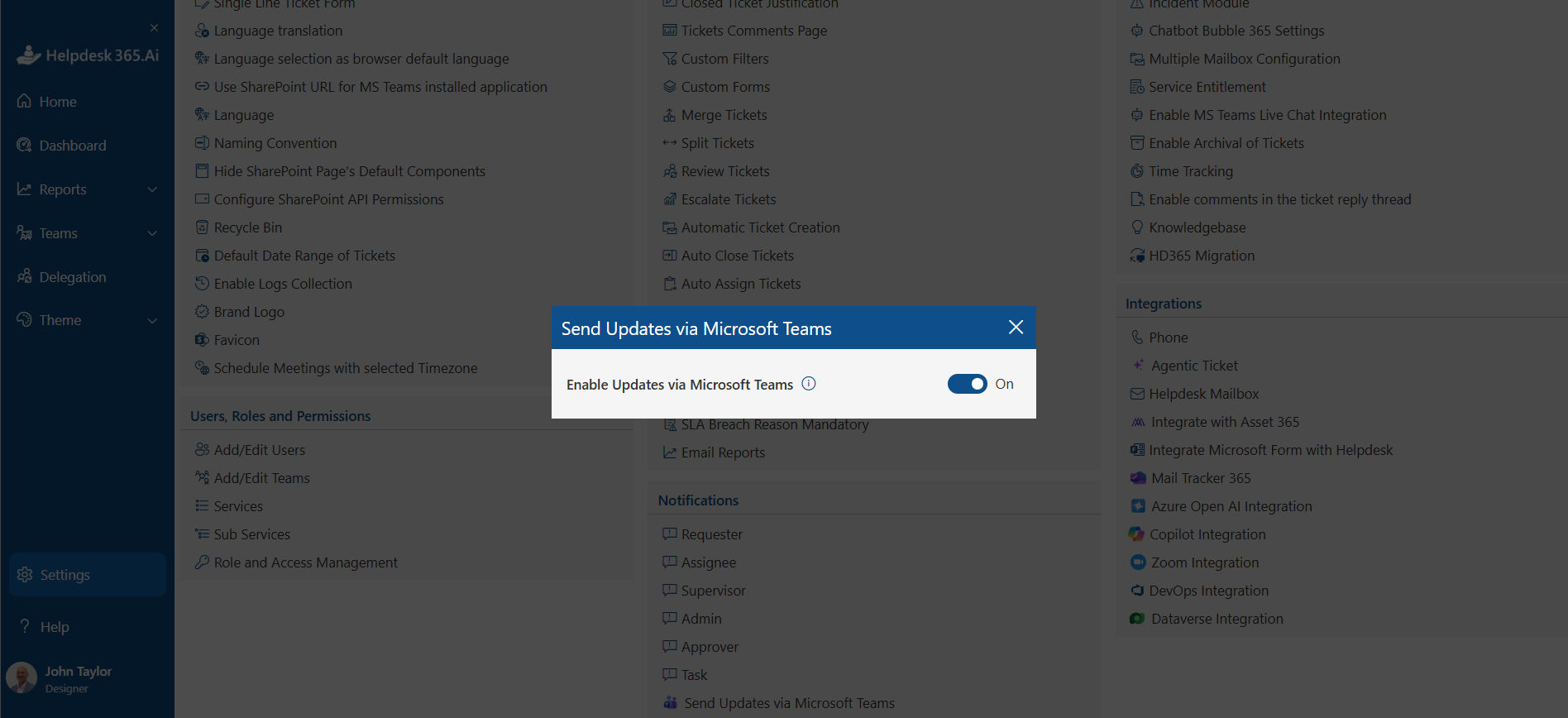Viewport: 1568px width, 718px height.
Task: Open the Settings menu item
Action: click(x=87, y=575)
